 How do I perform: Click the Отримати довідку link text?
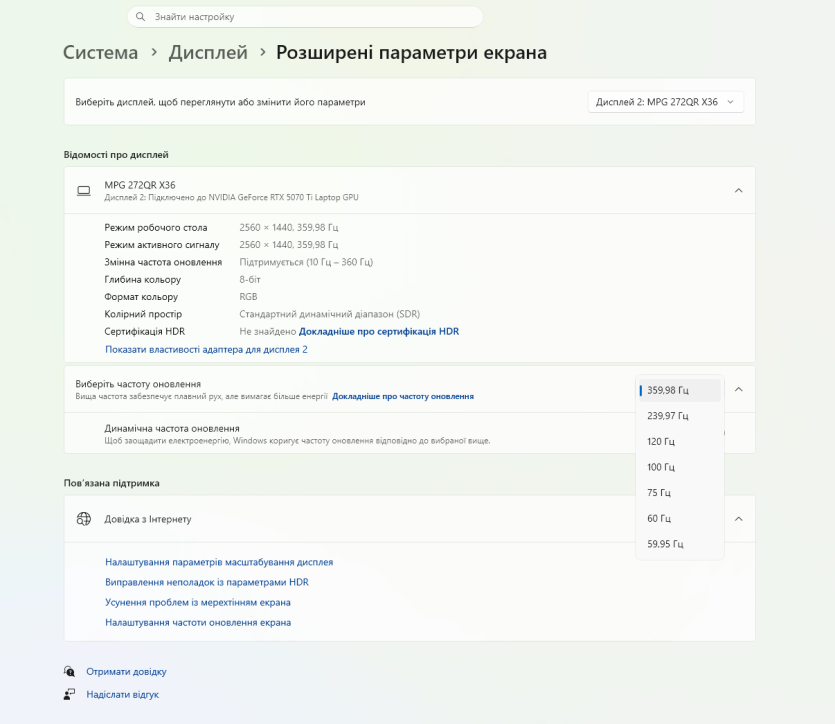(x=126, y=672)
